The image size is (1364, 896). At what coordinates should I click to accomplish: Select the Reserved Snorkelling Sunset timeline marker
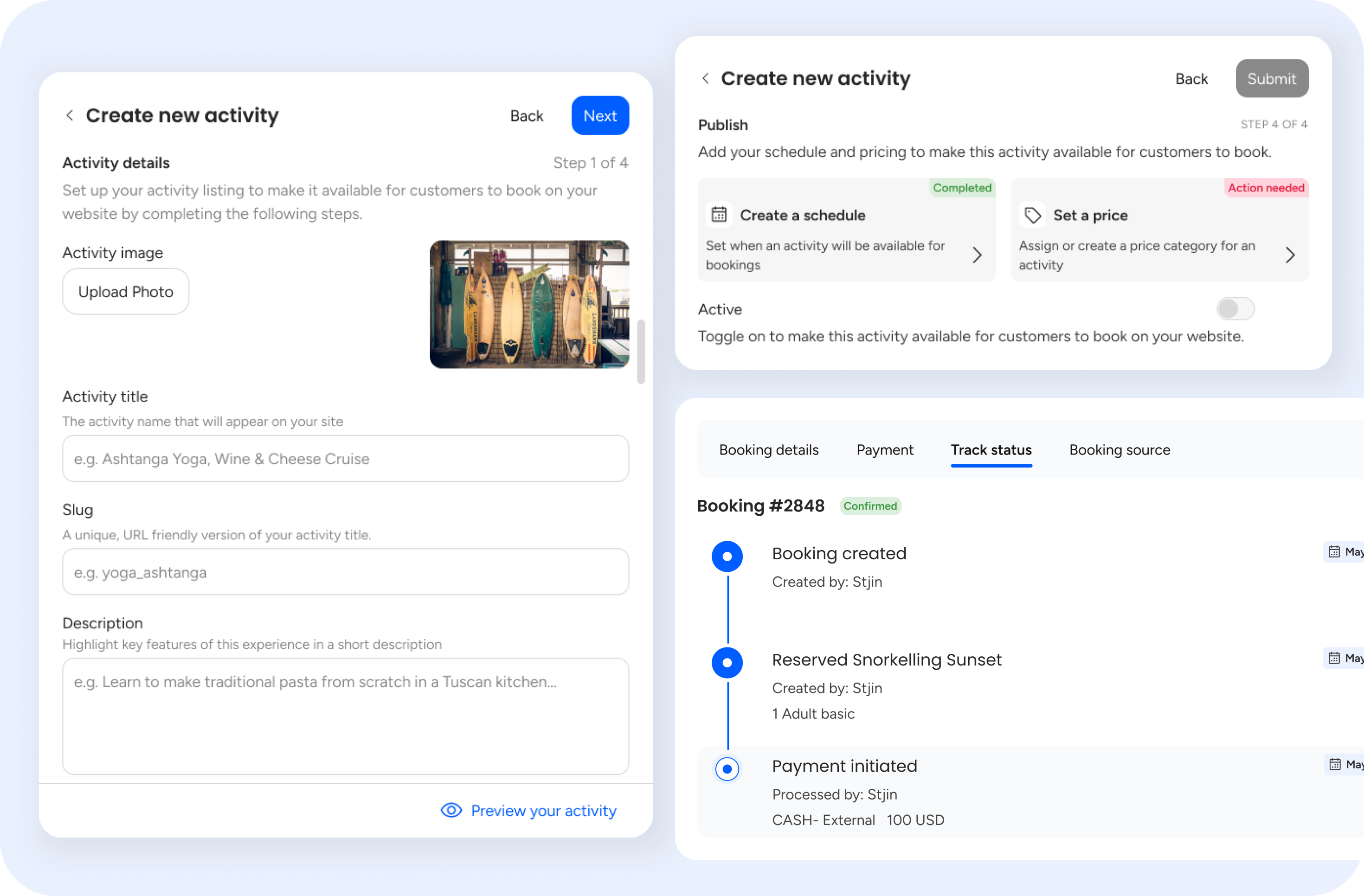[x=727, y=663]
